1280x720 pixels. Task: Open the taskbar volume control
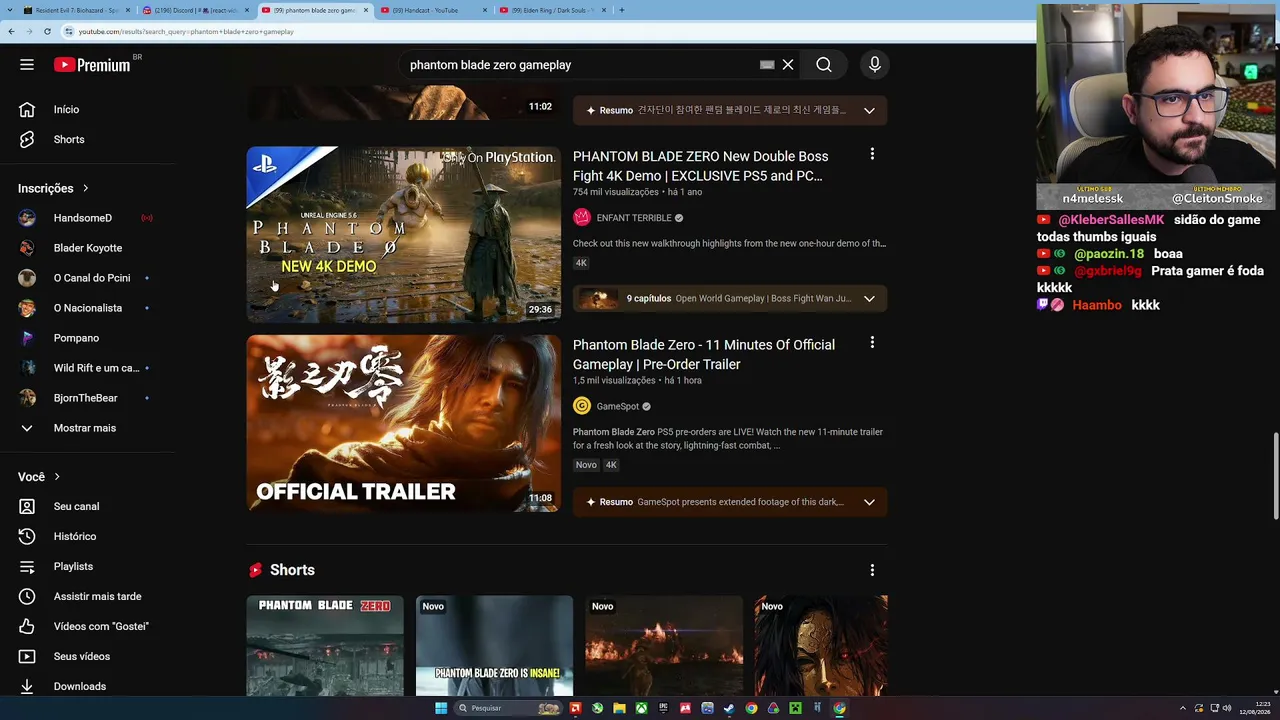(1227, 708)
